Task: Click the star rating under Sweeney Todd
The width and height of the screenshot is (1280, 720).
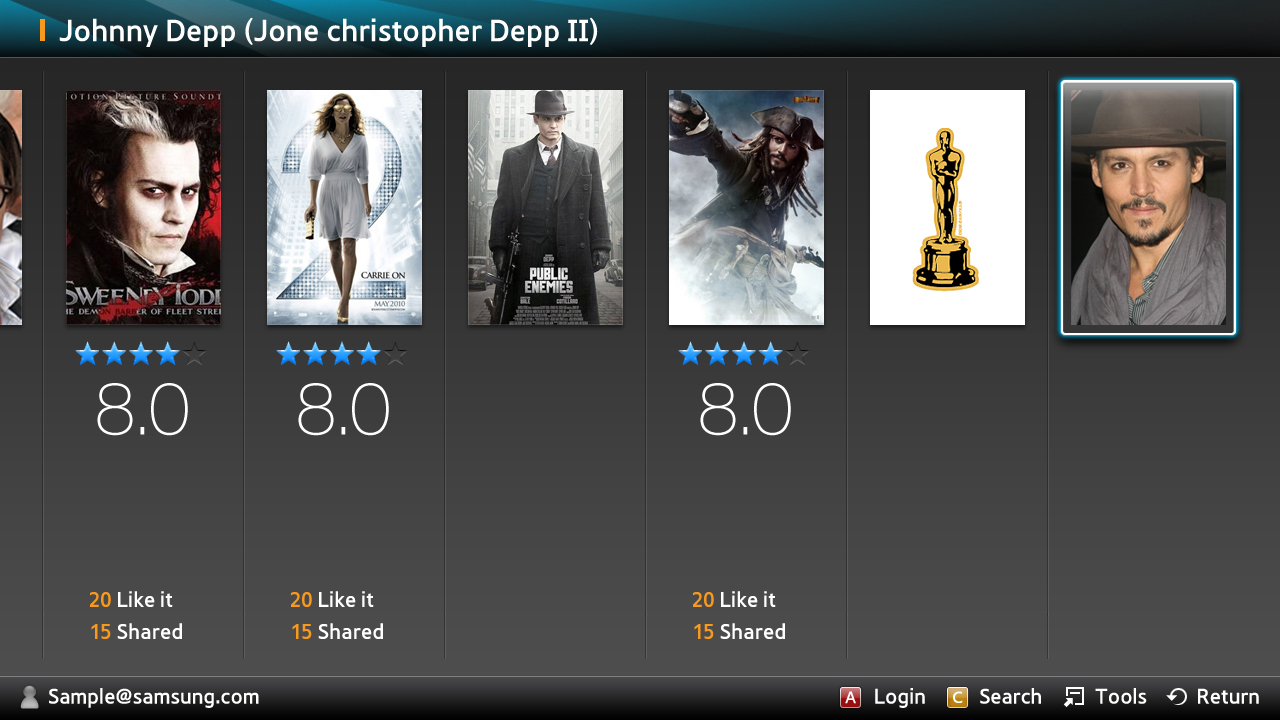Action: (141, 353)
